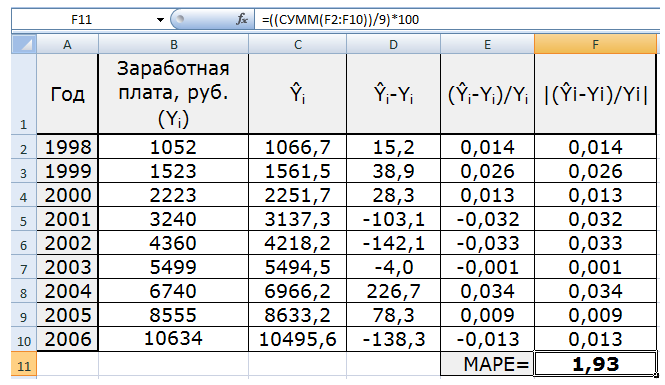The width and height of the screenshot is (665, 385).
Task: Click the year cell 2006
Action: (x=67, y=339)
